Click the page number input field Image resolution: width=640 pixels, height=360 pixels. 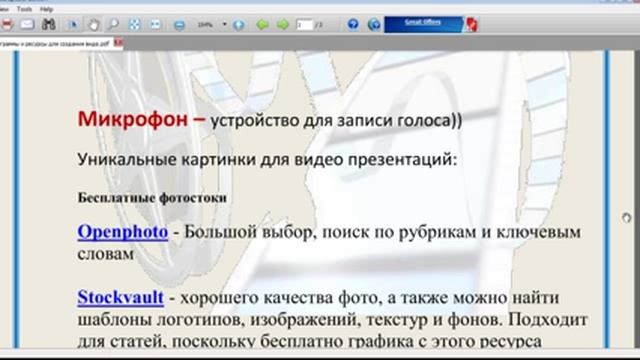pos(304,25)
